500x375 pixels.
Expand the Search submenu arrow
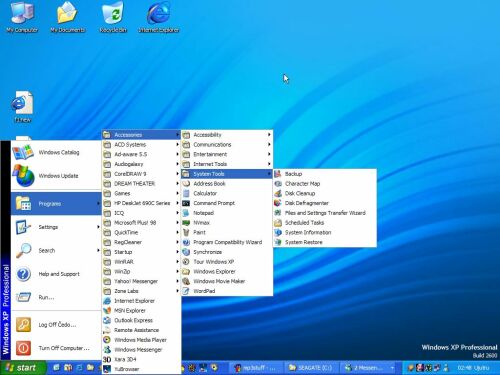point(98,250)
